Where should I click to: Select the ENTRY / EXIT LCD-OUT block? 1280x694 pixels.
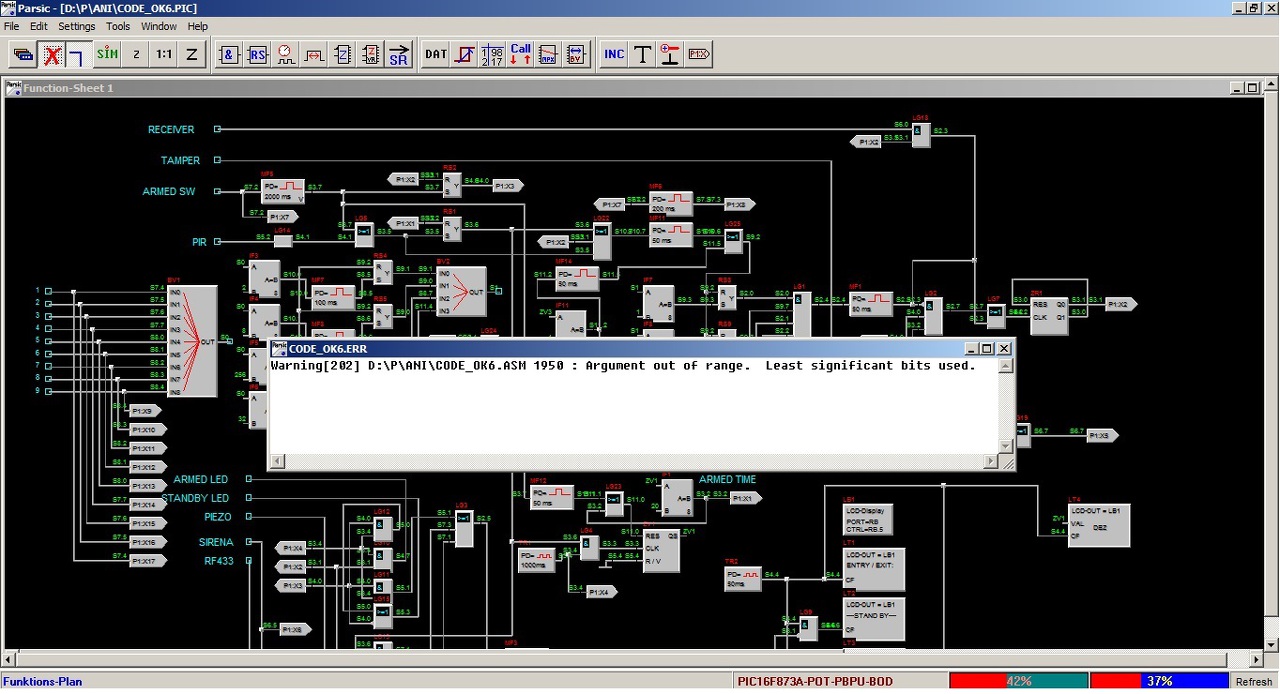tap(874, 569)
